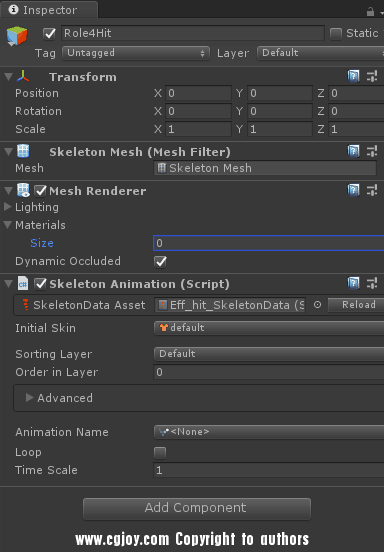
Task: Collapse the Skeleton Animation (Script) component
Action: (x=8, y=284)
